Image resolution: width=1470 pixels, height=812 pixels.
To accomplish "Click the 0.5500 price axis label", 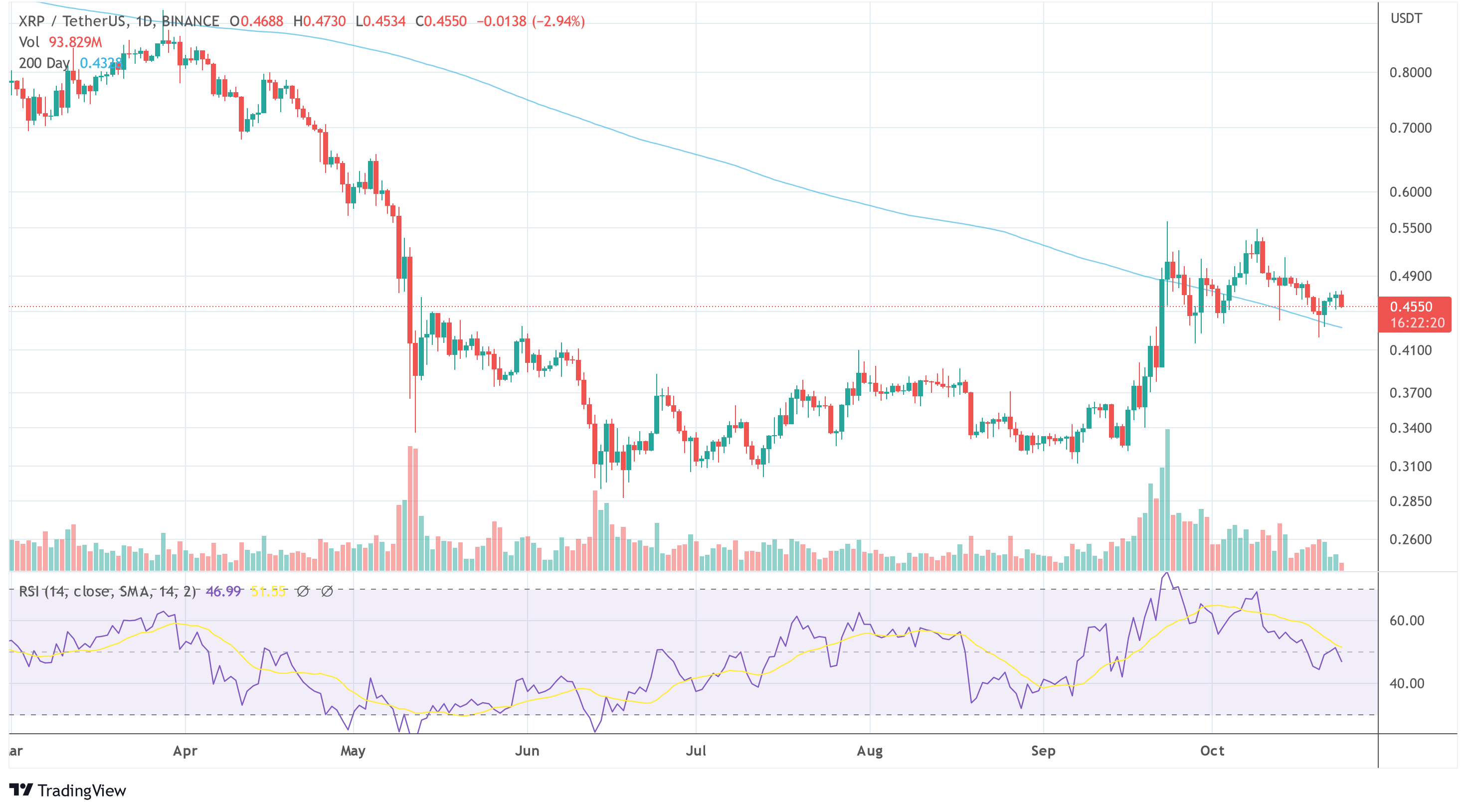I will click(x=1410, y=228).
